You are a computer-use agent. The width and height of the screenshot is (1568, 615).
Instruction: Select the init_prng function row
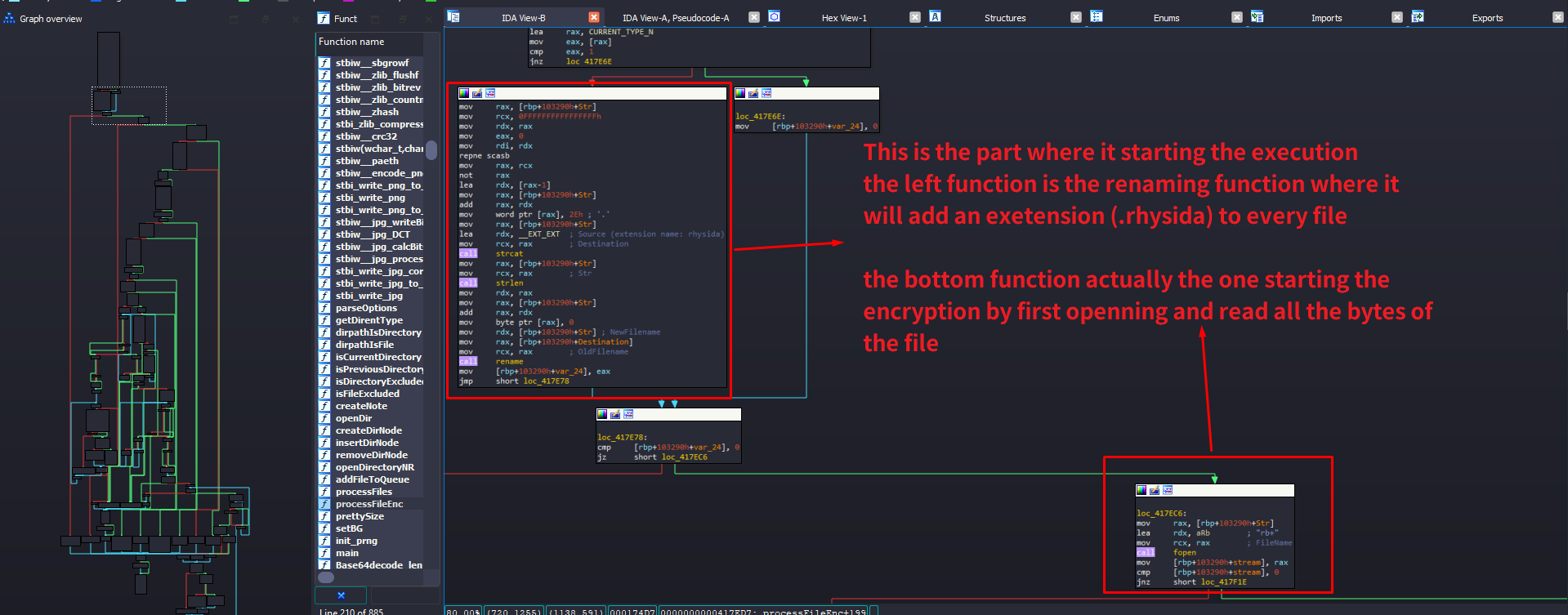click(370, 541)
